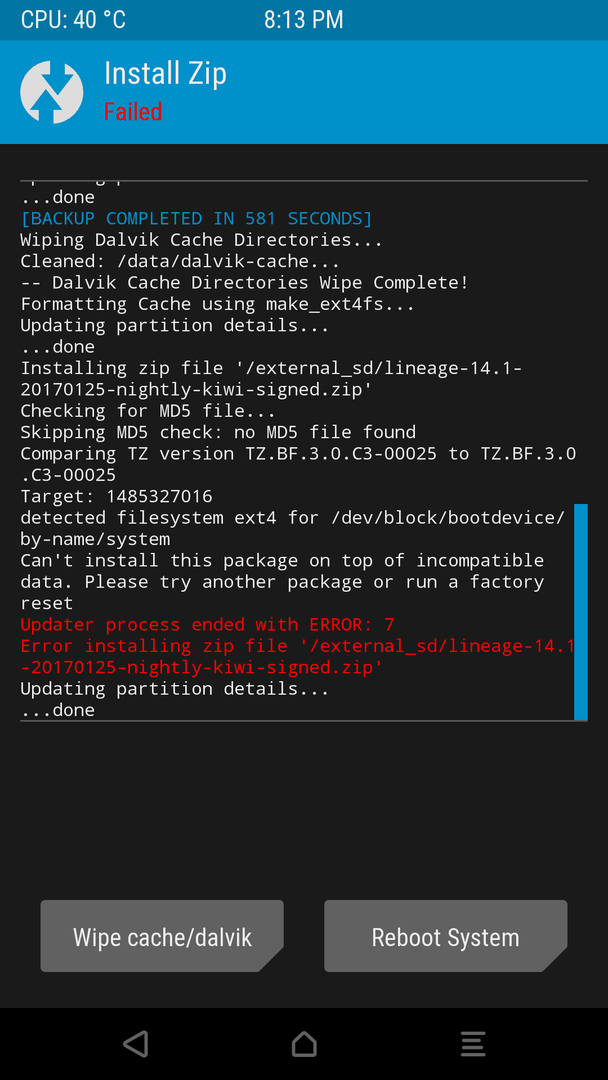The image size is (608, 1080).
Task: Tap the detected filesystem ext4 log line
Action: click(x=293, y=528)
